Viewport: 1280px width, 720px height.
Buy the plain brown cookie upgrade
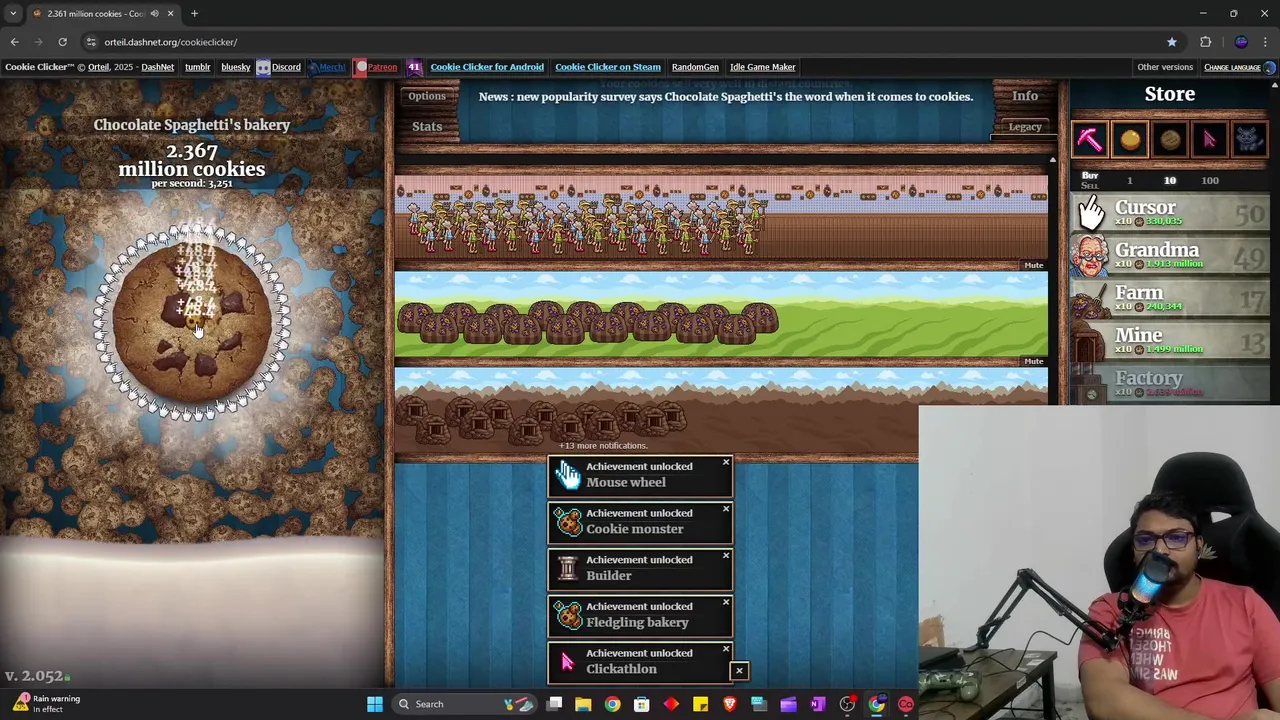[1170, 139]
